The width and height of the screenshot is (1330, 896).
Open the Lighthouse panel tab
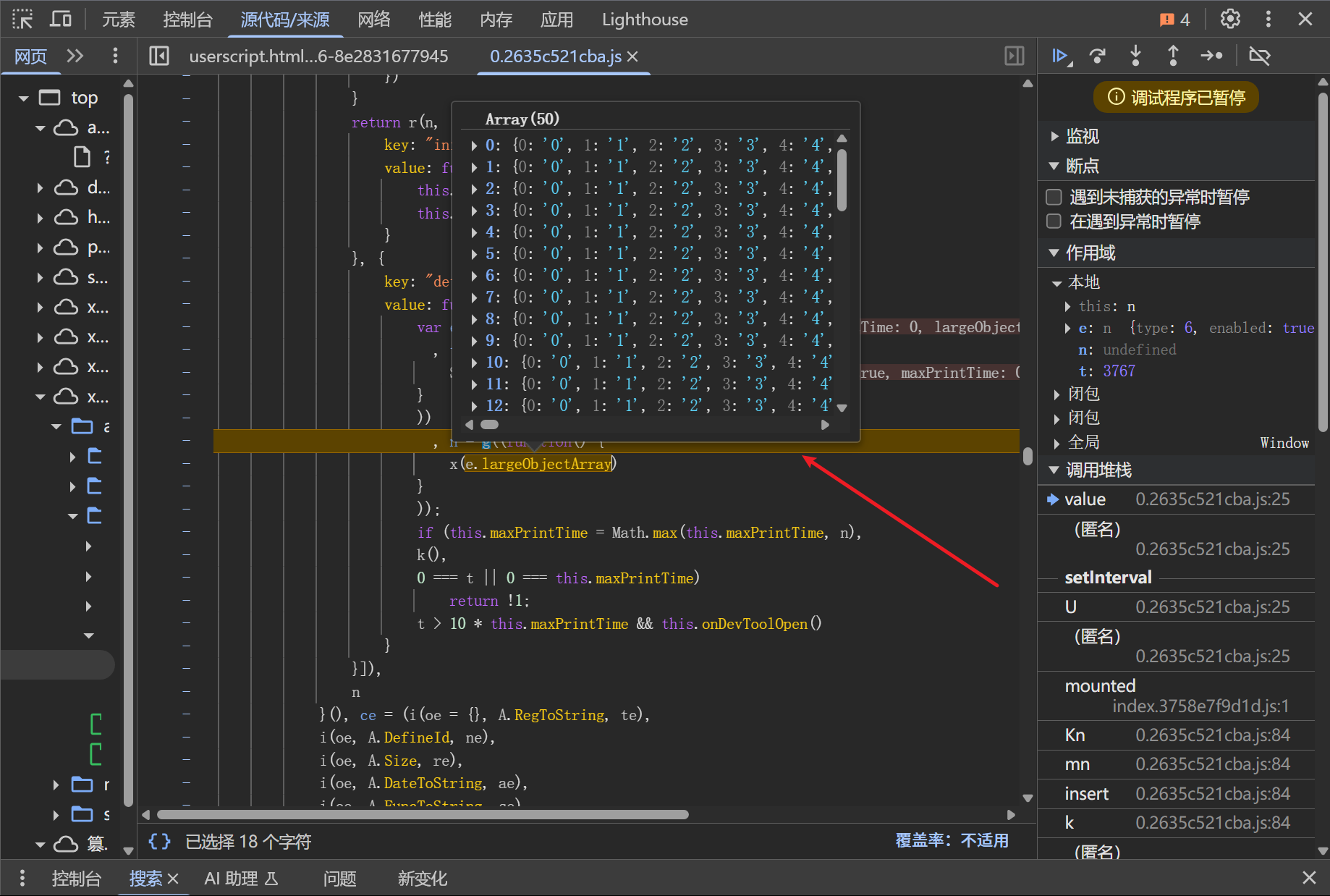point(644,20)
